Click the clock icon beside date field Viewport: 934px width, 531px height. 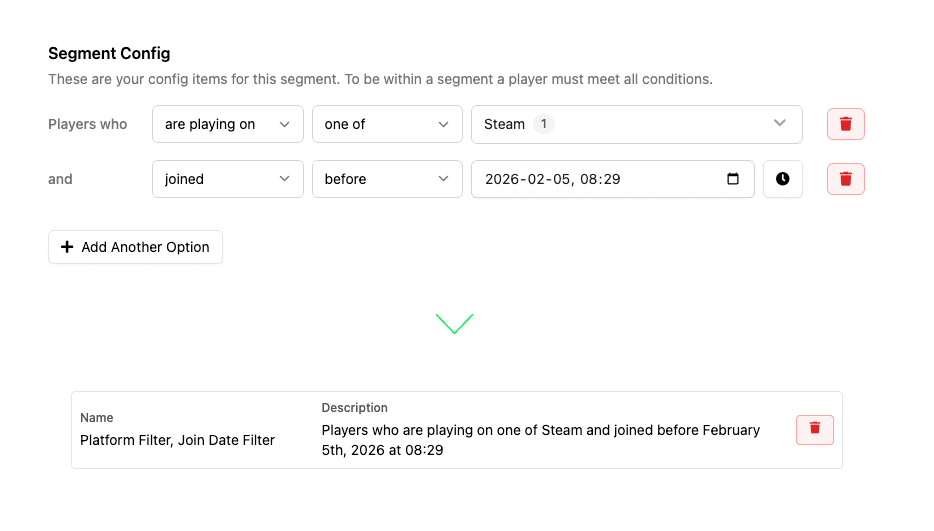pyautogui.click(x=782, y=179)
